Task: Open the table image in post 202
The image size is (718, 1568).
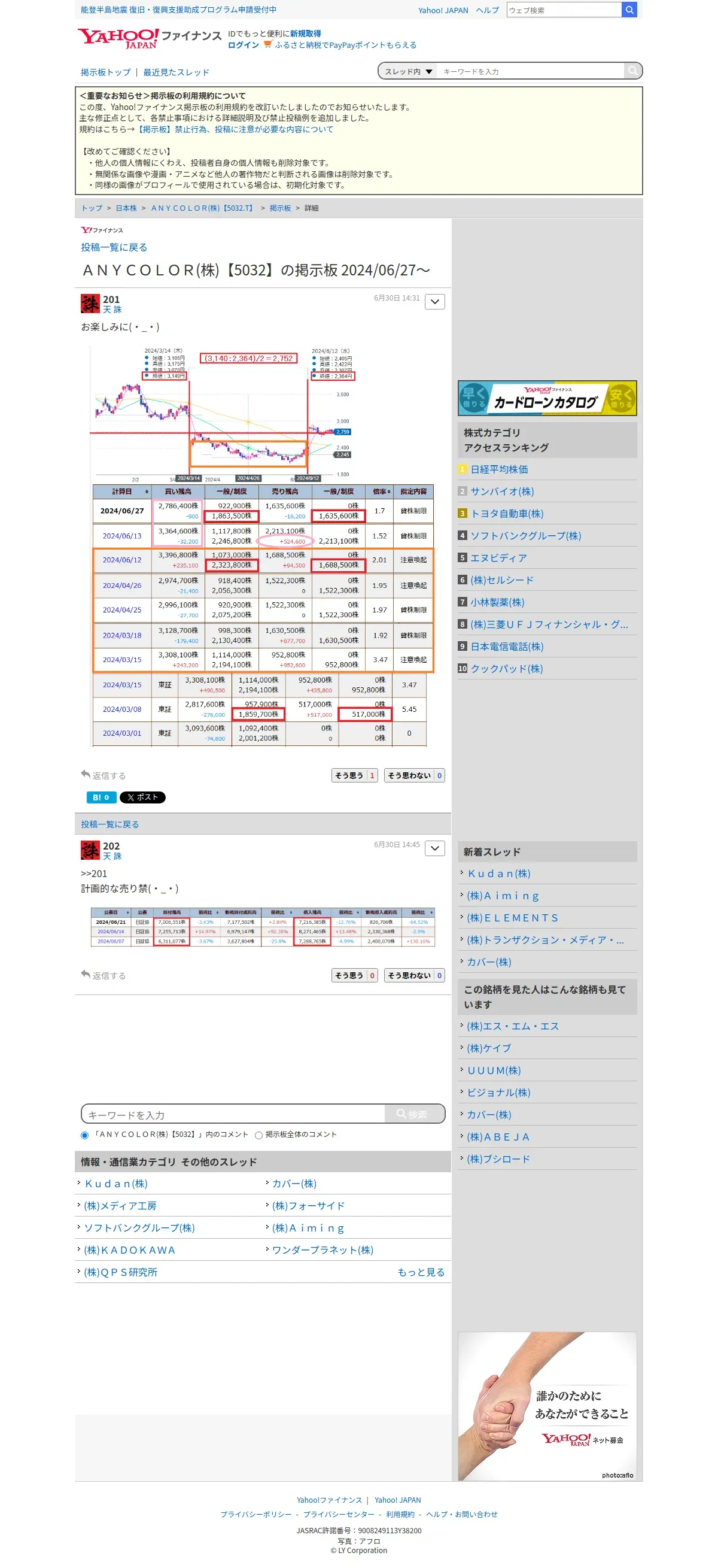Action: pyautogui.click(x=263, y=927)
